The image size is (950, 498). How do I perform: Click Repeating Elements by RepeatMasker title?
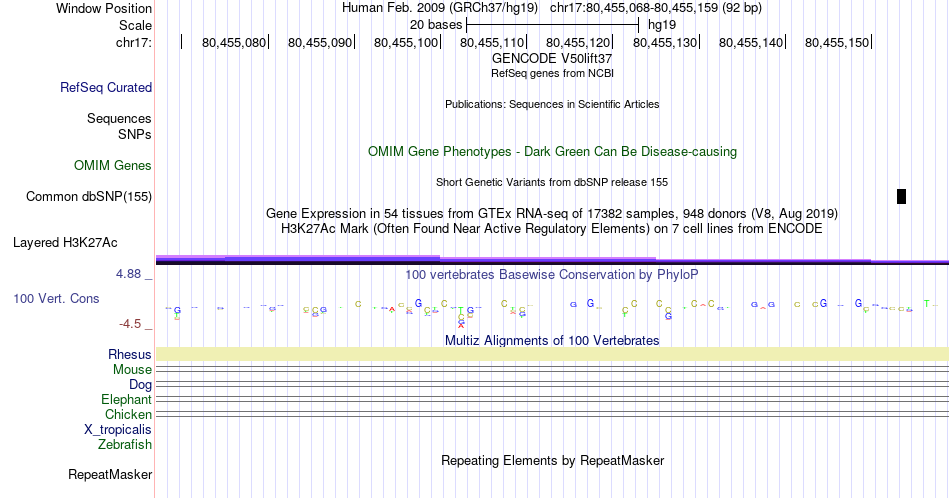pos(552,460)
